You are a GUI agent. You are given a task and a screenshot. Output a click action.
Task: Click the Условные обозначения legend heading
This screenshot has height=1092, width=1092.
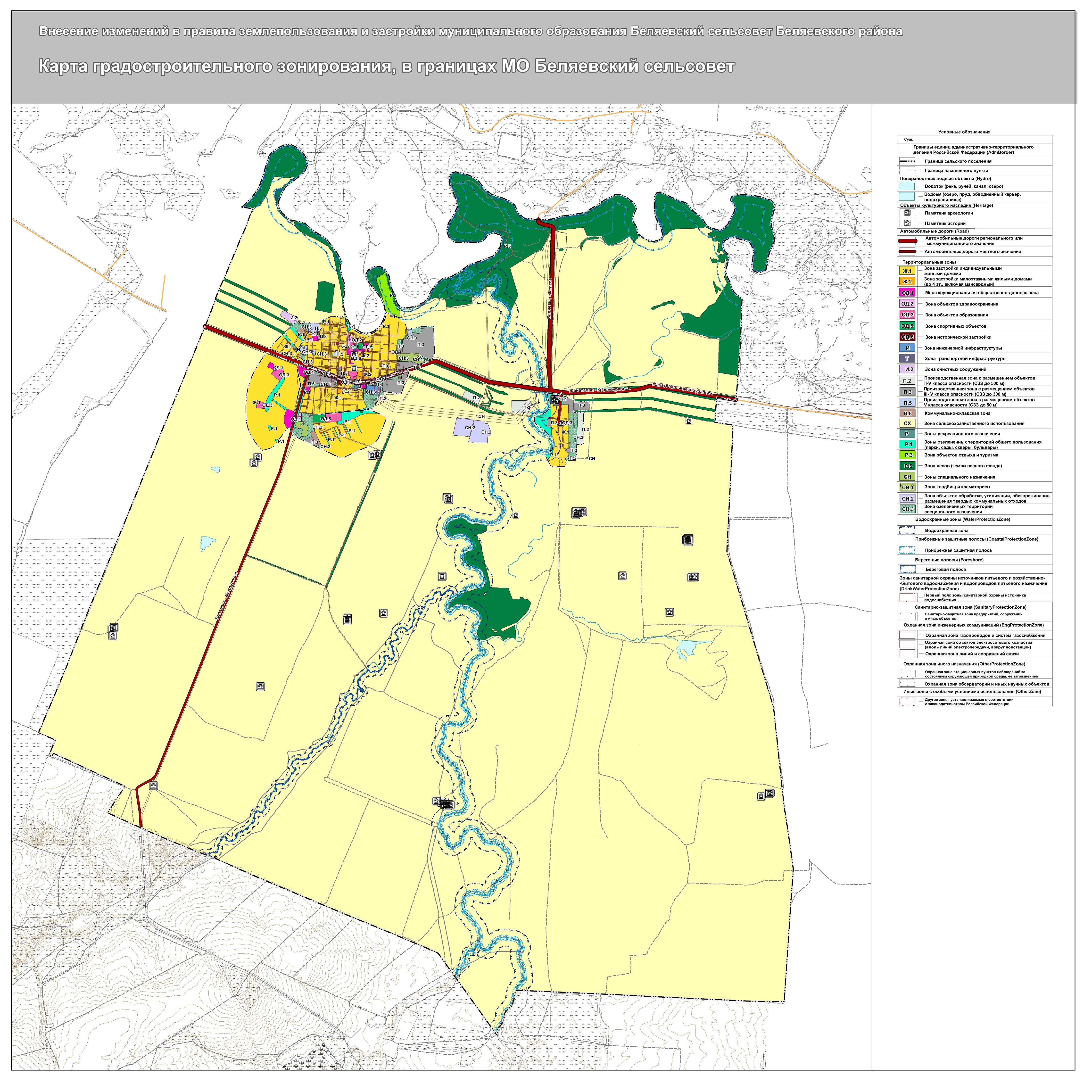tap(964, 132)
